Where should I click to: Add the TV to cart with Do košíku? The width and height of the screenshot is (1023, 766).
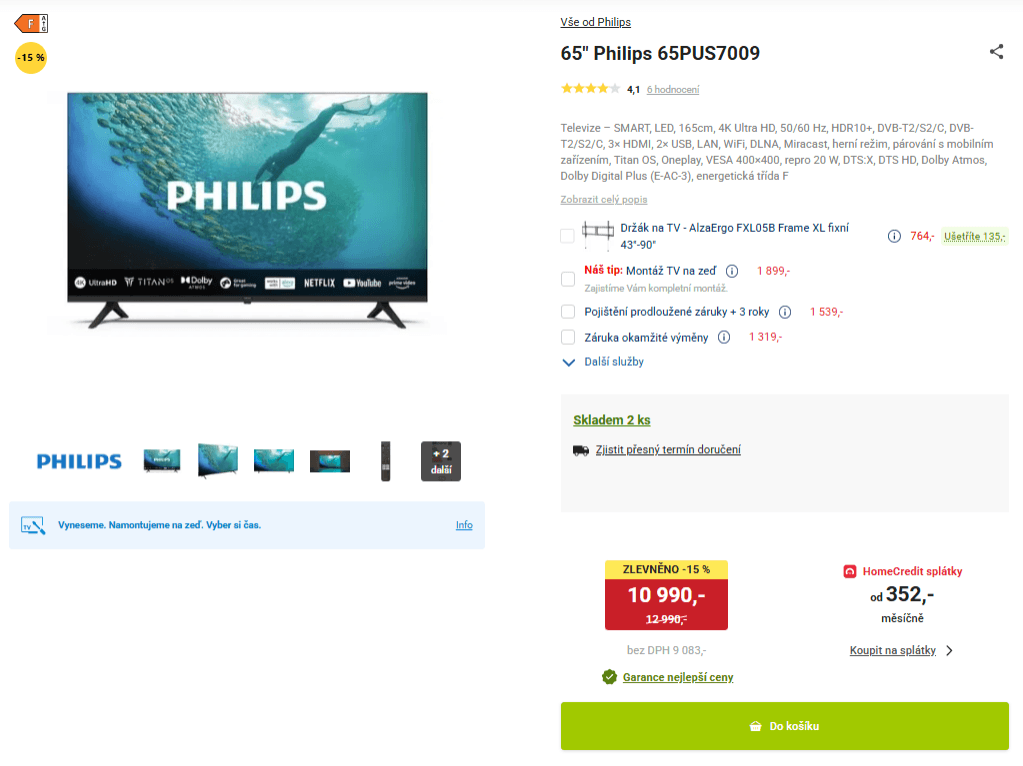[x=784, y=726]
